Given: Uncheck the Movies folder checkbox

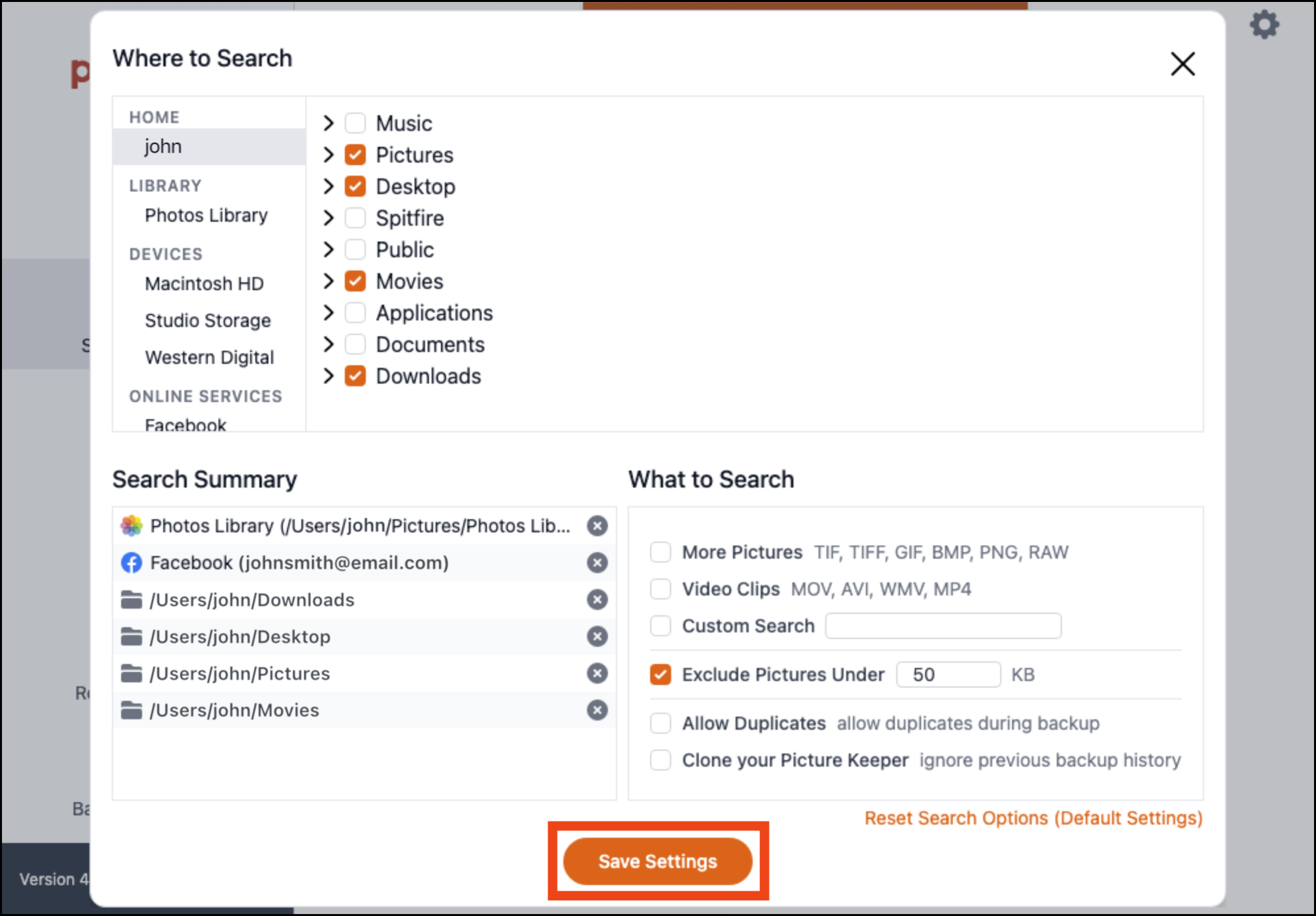Looking at the screenshot, I should (x=355, y=281).
